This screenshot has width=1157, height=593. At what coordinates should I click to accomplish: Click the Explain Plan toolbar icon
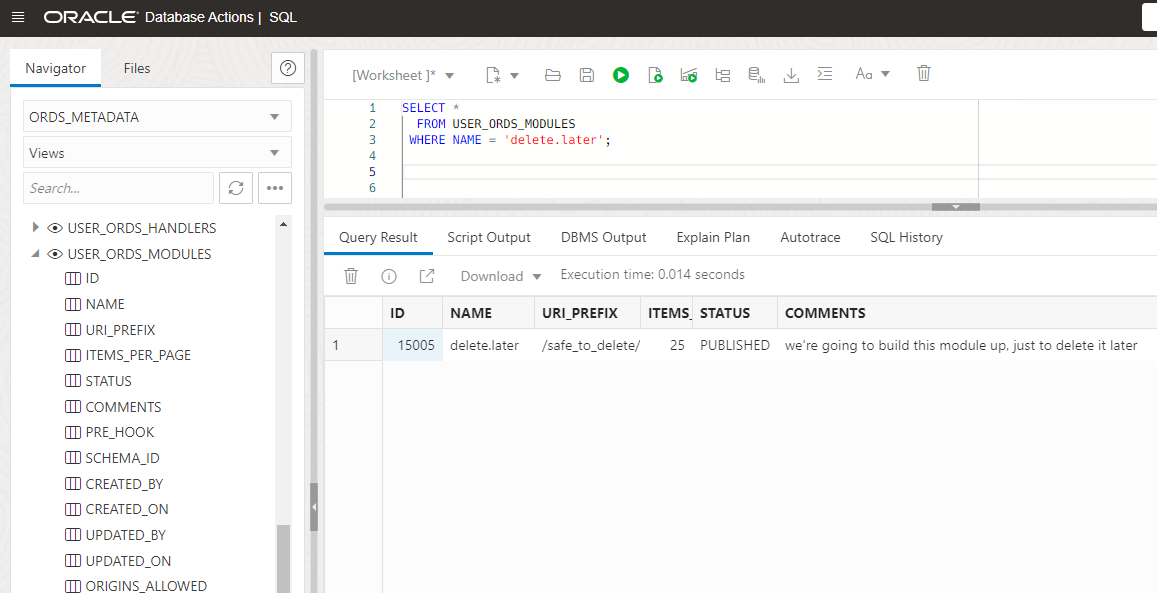pyautogui.click(x=723, y=75)
